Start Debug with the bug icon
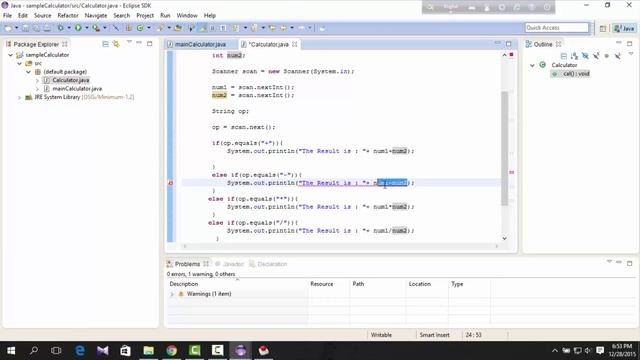The width and height of the screenshot is (640, 360). click(x=60, y=28)
